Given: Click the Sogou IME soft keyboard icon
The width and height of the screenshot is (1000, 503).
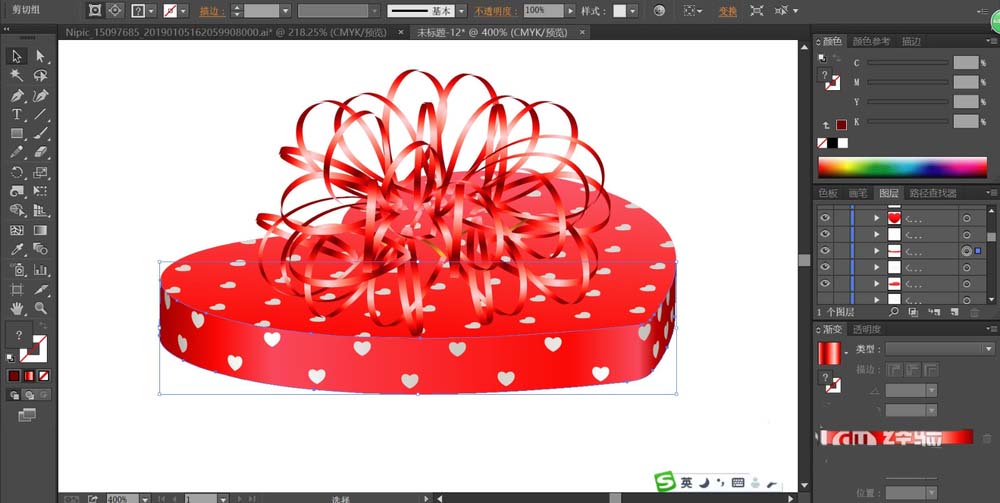Looking at the screenshot, I should tap(739, 483).
